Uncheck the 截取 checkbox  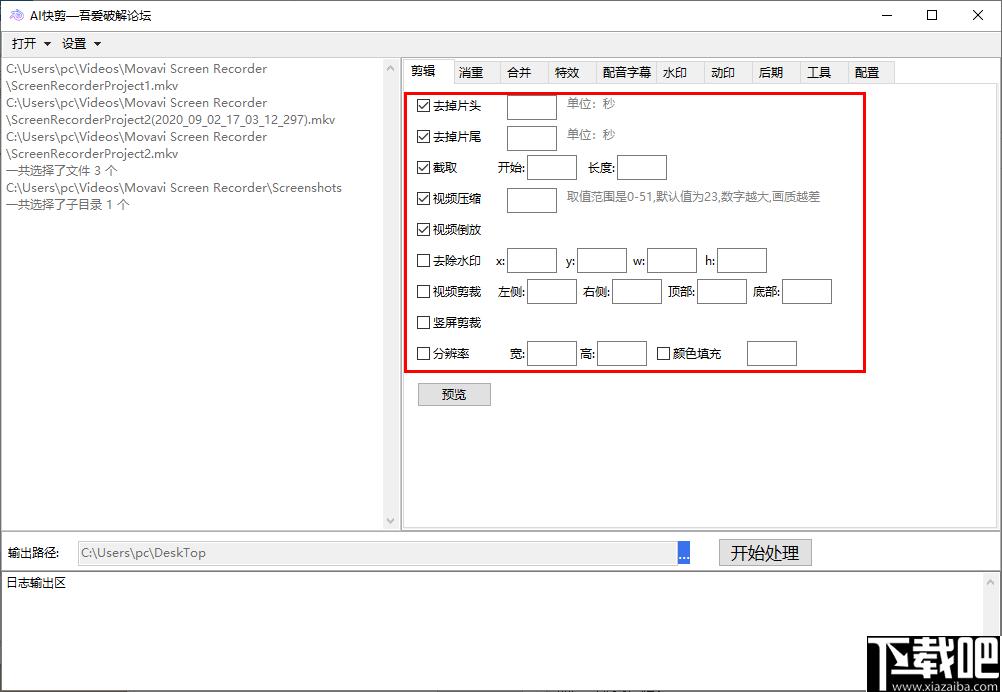423,168
